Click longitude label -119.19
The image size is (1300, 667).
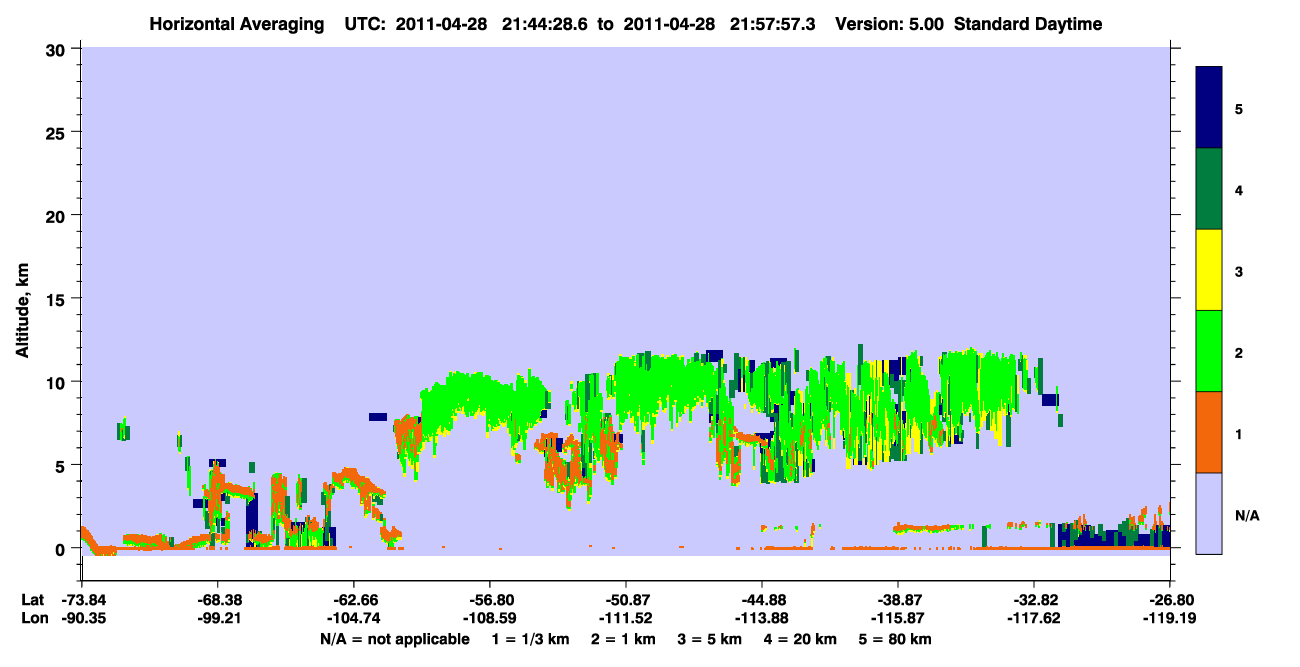coord(1169,618)
